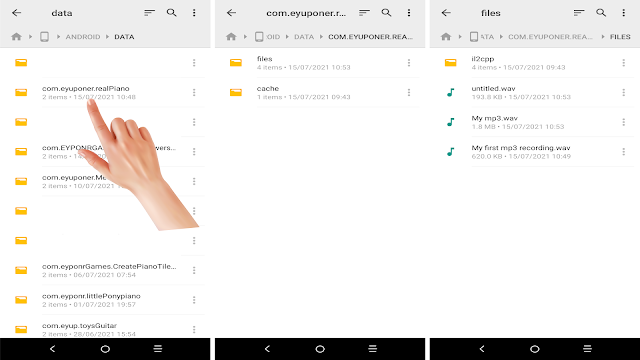Show options for My first mp3 recording.wav
The image size is (640, 360).
(x=623, y=152)
